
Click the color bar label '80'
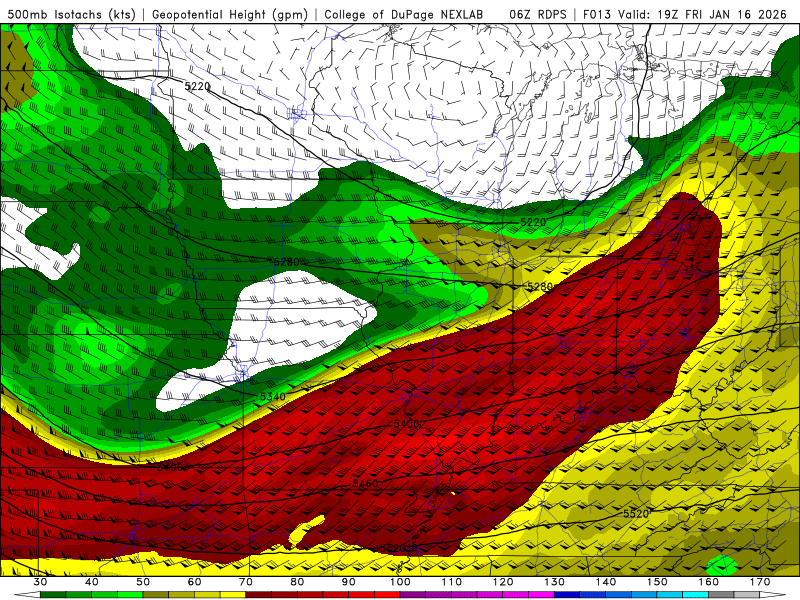(x=297, y=582)
